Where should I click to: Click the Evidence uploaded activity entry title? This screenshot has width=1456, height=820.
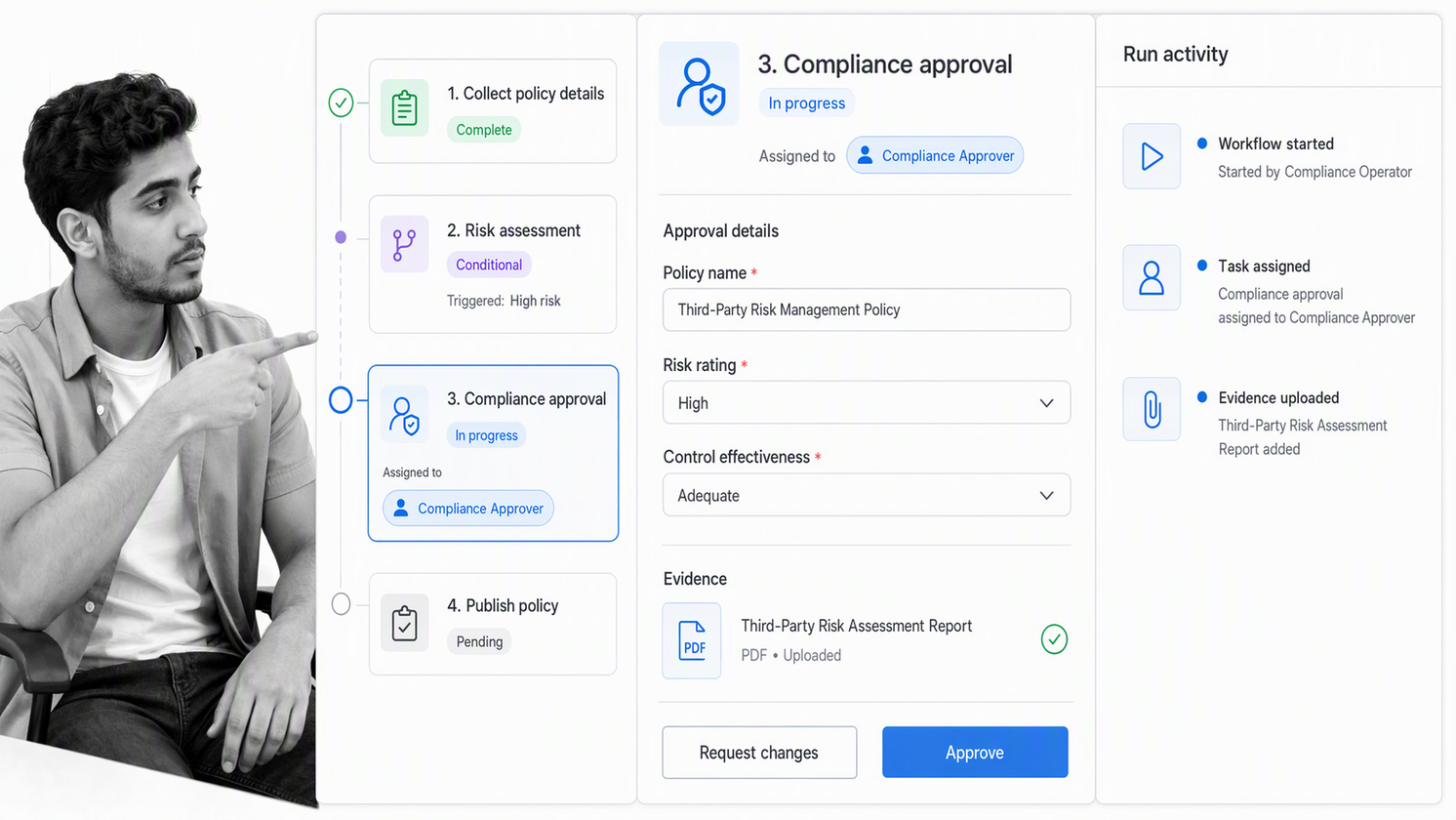[x=1278, y=398]
